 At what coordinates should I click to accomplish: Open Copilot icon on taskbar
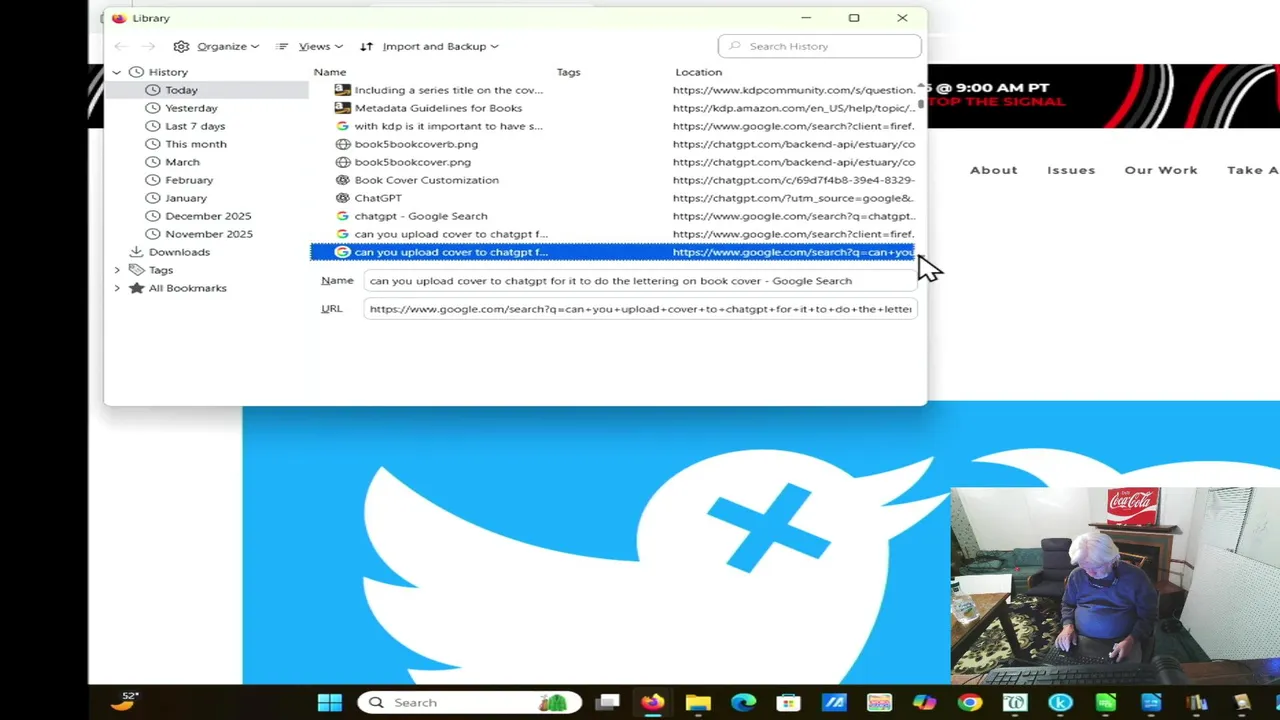tap(924, 702)
